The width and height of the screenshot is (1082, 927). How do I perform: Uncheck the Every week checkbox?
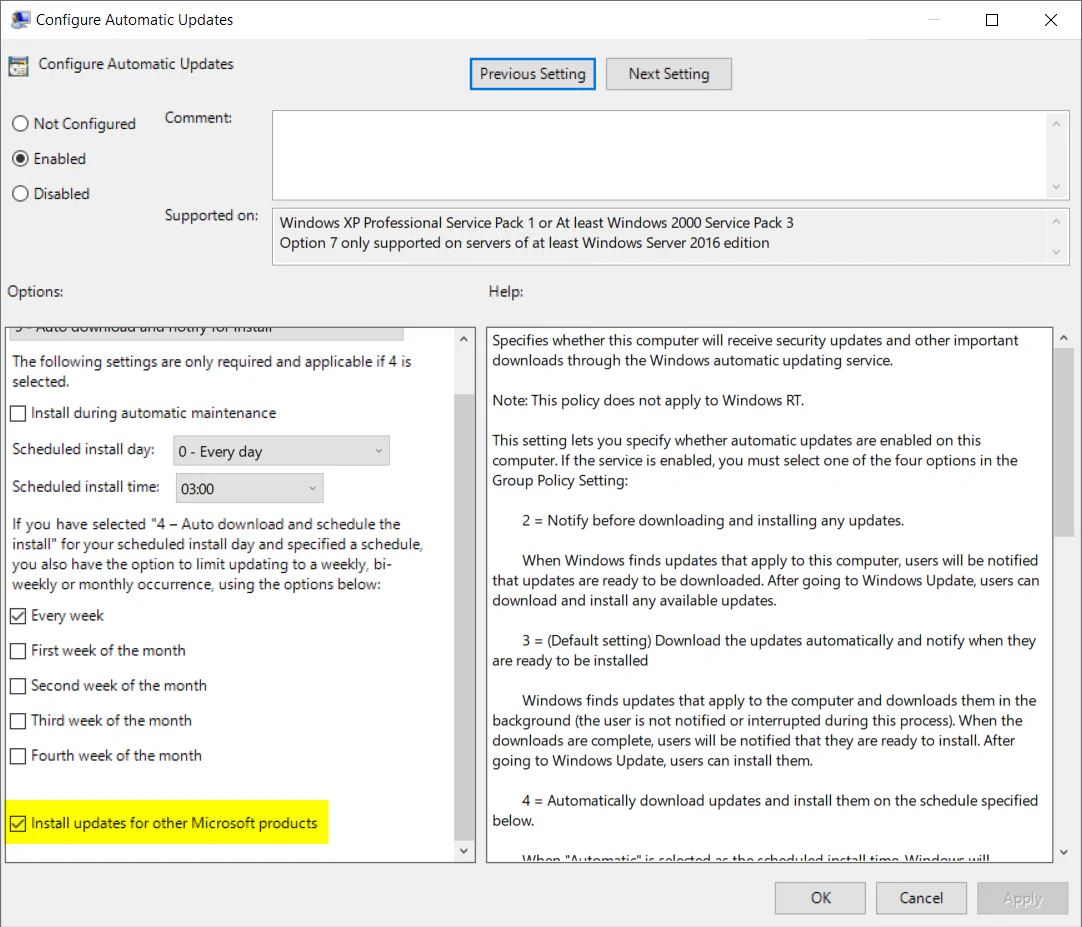(19, 616)
